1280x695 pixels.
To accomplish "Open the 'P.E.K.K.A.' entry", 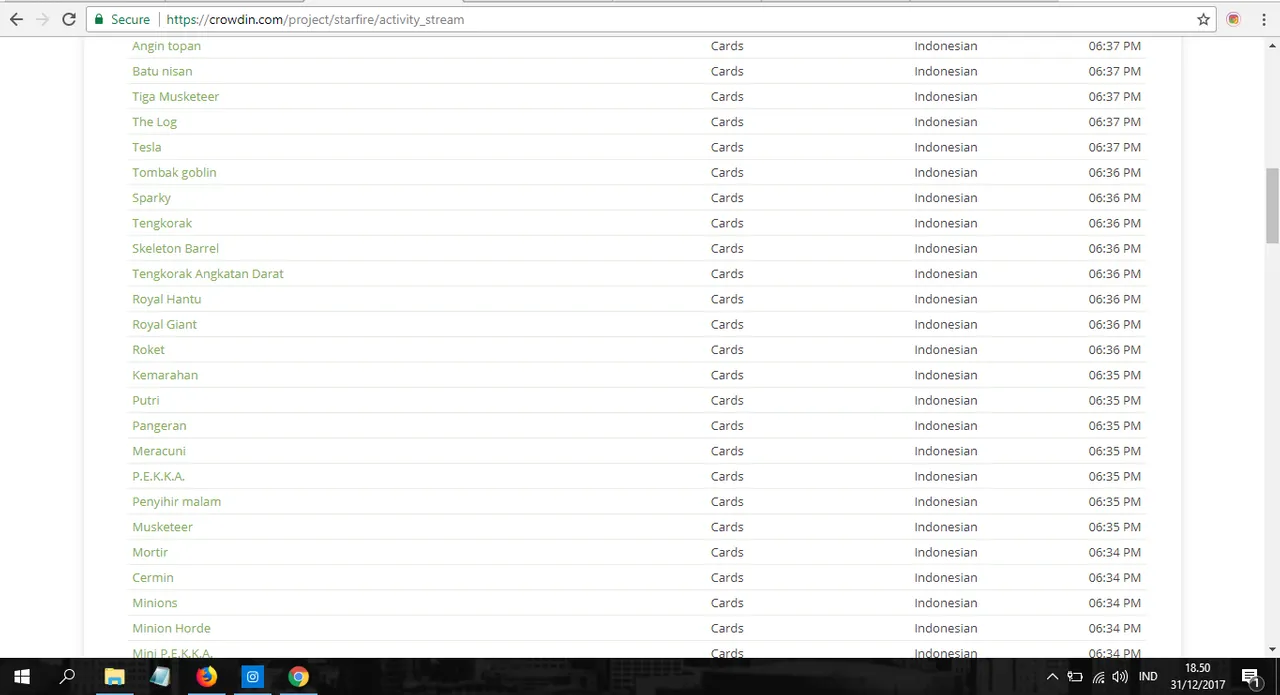I will [x=158, y=476].
